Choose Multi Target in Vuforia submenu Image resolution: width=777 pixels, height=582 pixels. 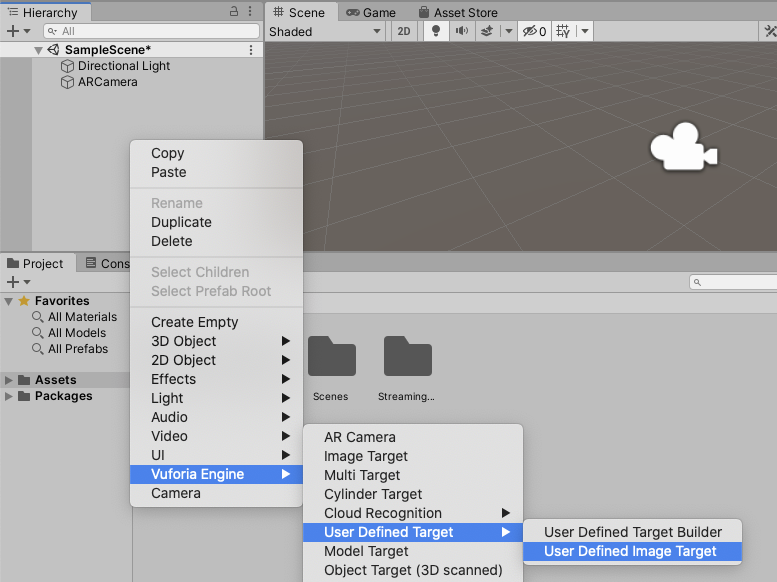coord(413,475)
